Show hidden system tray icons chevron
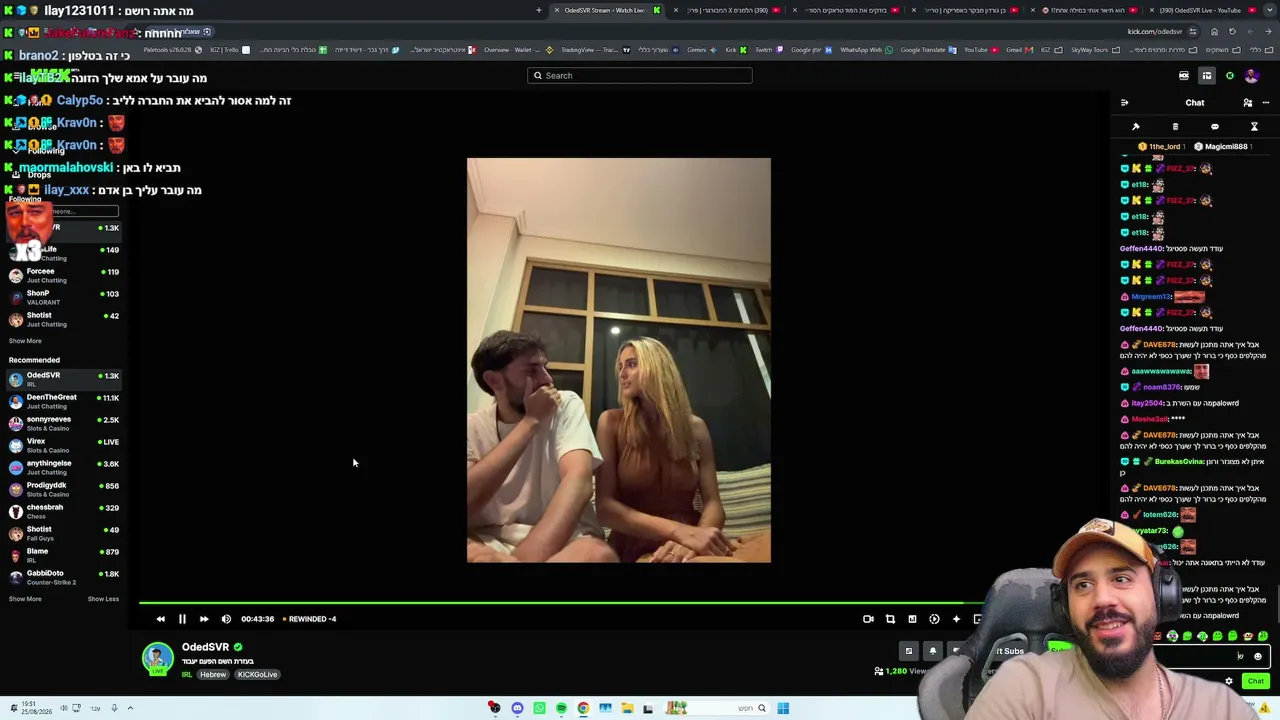Image resolution: width=1280 pixels, height=720 pixels. tap(129, 708)
